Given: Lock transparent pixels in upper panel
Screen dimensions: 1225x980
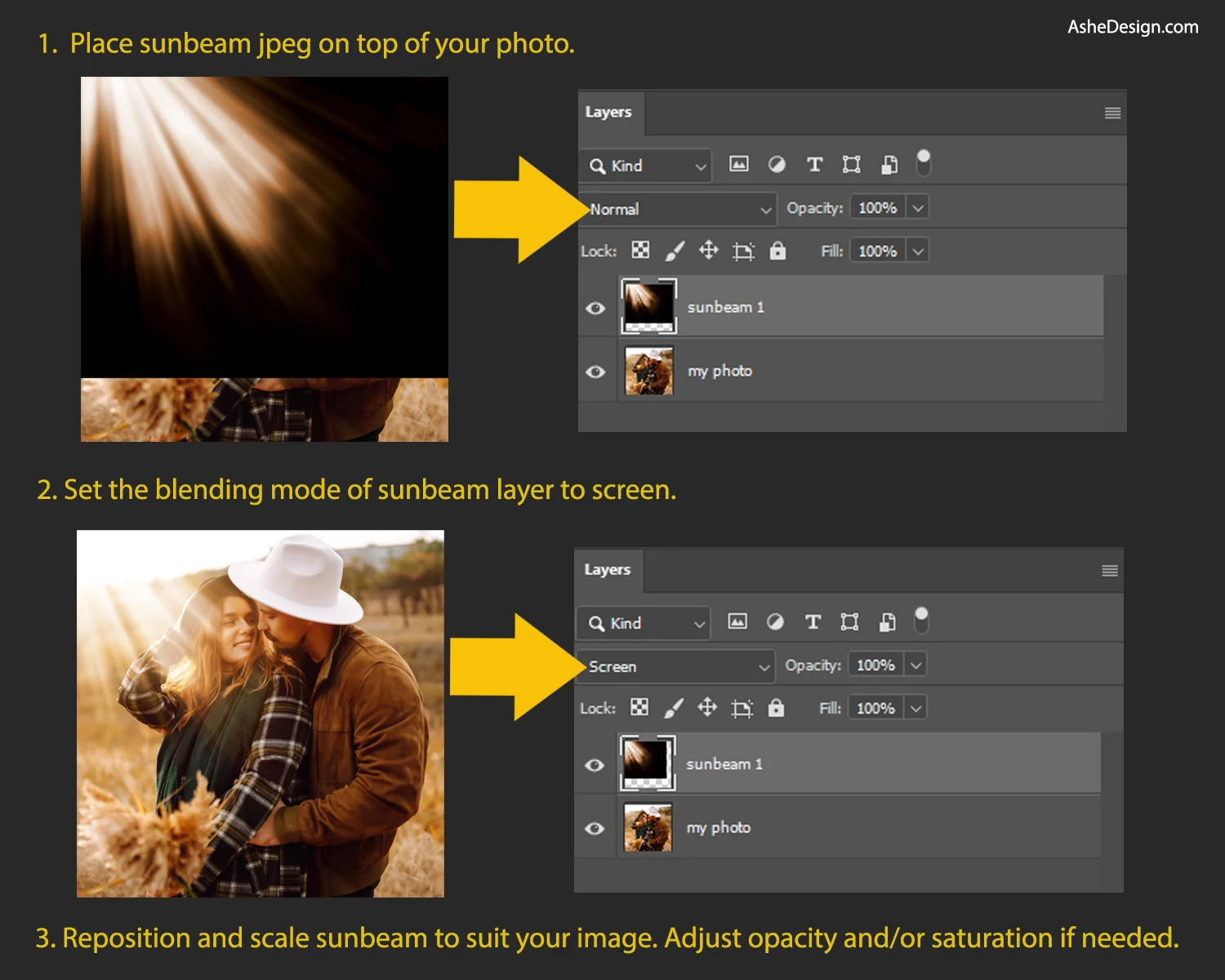Looking at the screenshot, I should tap(640, 250).
